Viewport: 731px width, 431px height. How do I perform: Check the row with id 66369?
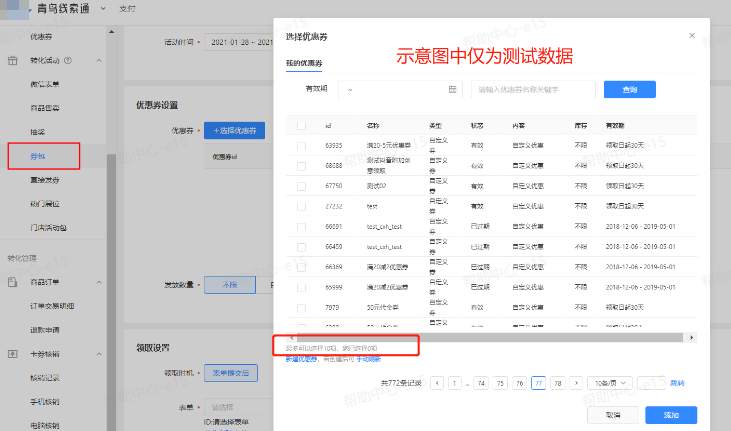click(301, 267)
